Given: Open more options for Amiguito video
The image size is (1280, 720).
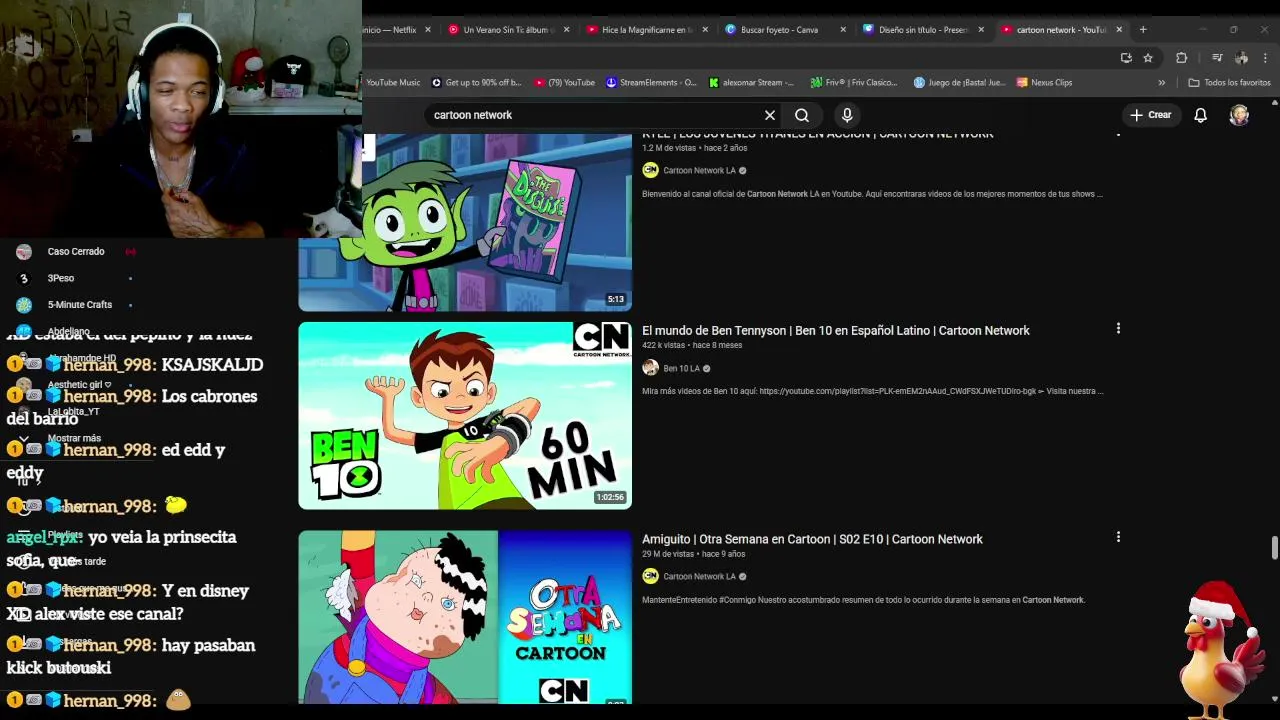Looking at the screenshot, I should tap(1118, 537).
